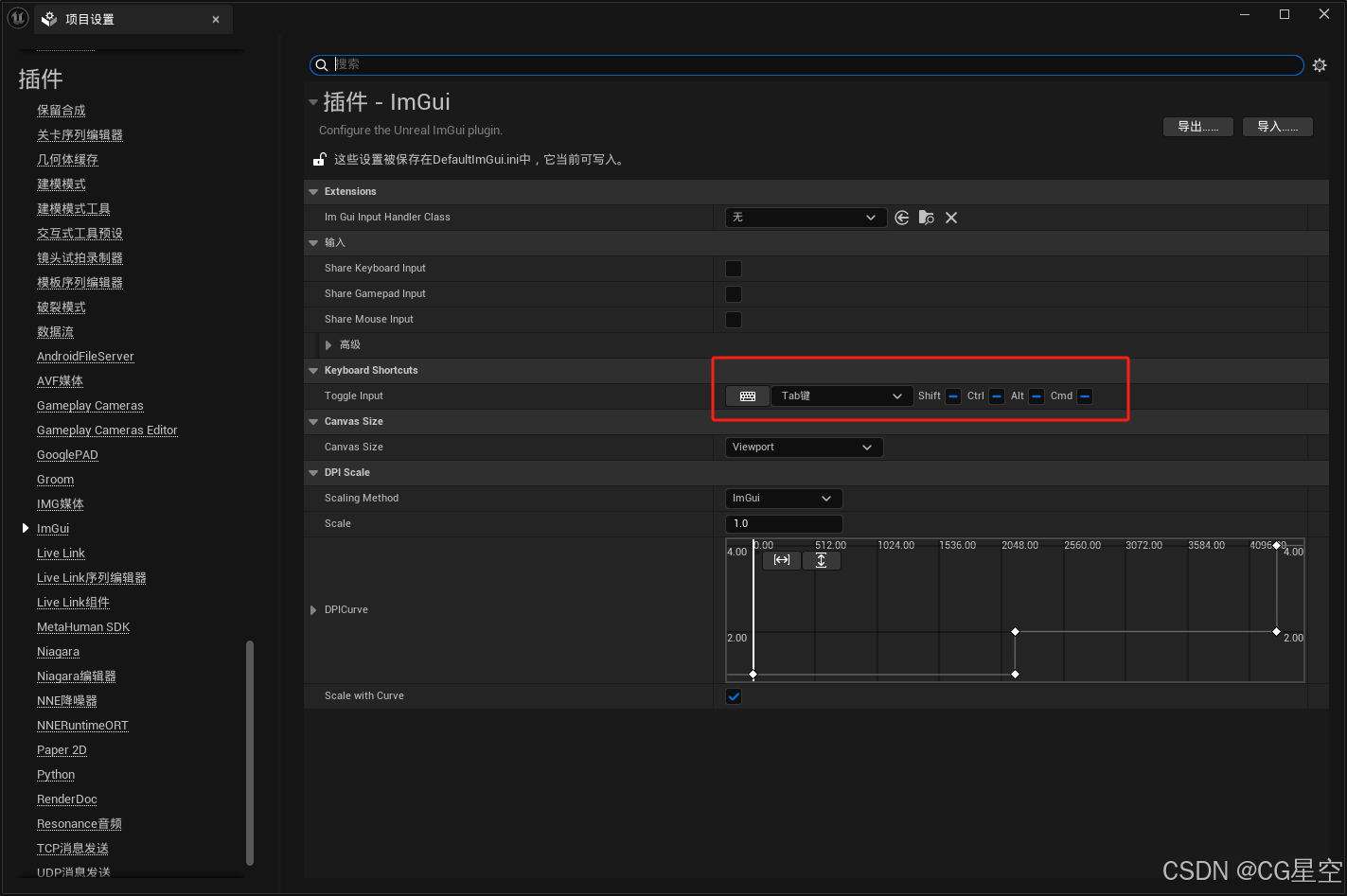
Task: Use selected asset arrow for Input Handler Class
Action: point(902,218)
